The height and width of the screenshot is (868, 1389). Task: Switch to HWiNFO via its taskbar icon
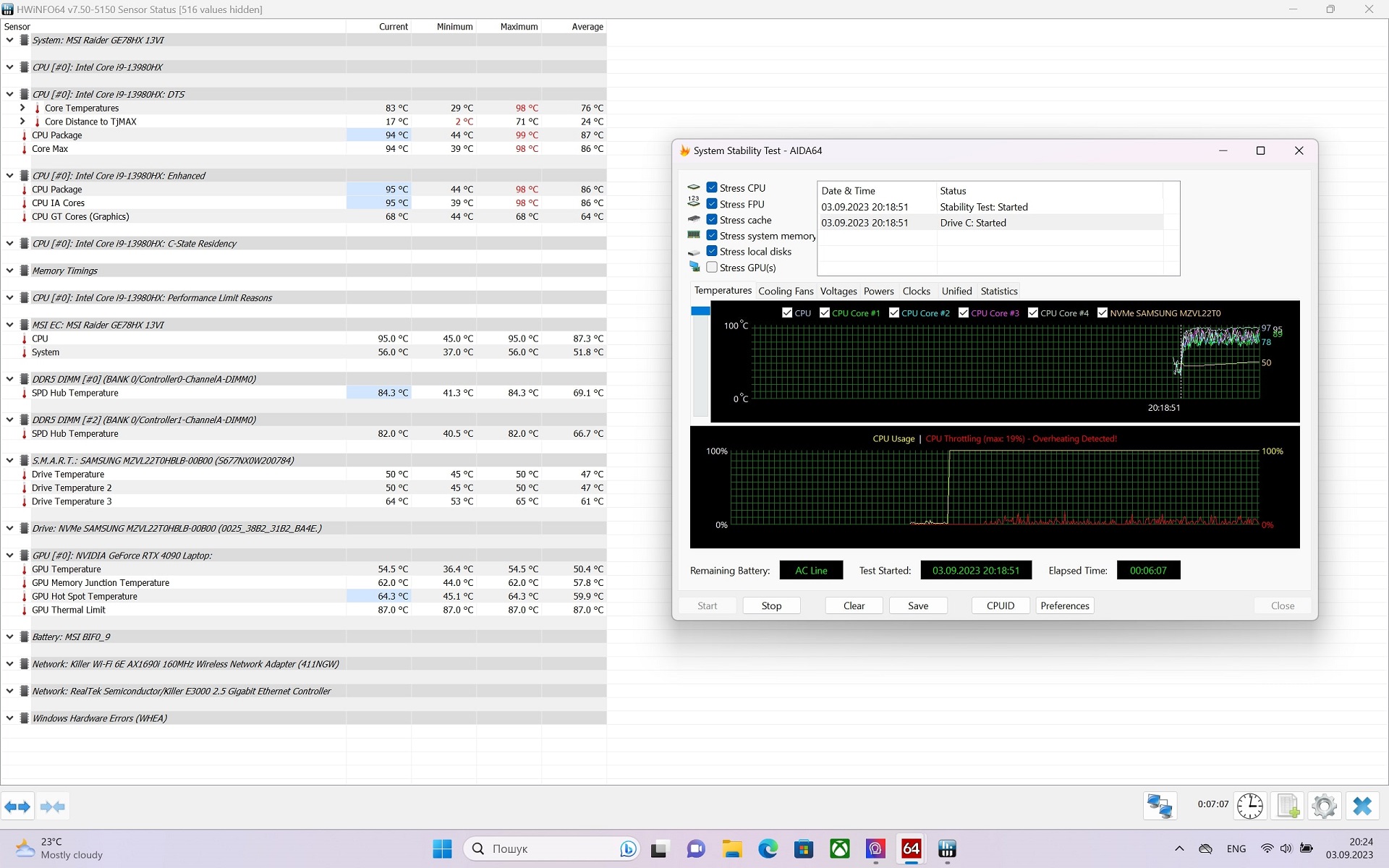(x=947, y=848)
